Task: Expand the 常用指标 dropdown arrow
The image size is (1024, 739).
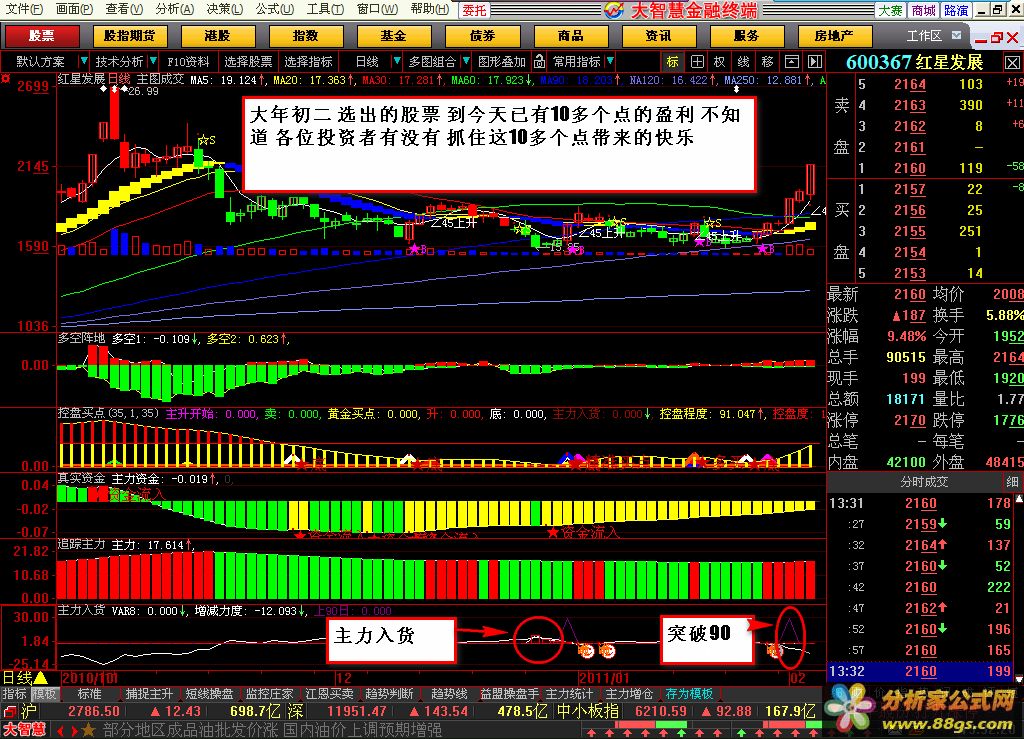Action: pos(610,61)
